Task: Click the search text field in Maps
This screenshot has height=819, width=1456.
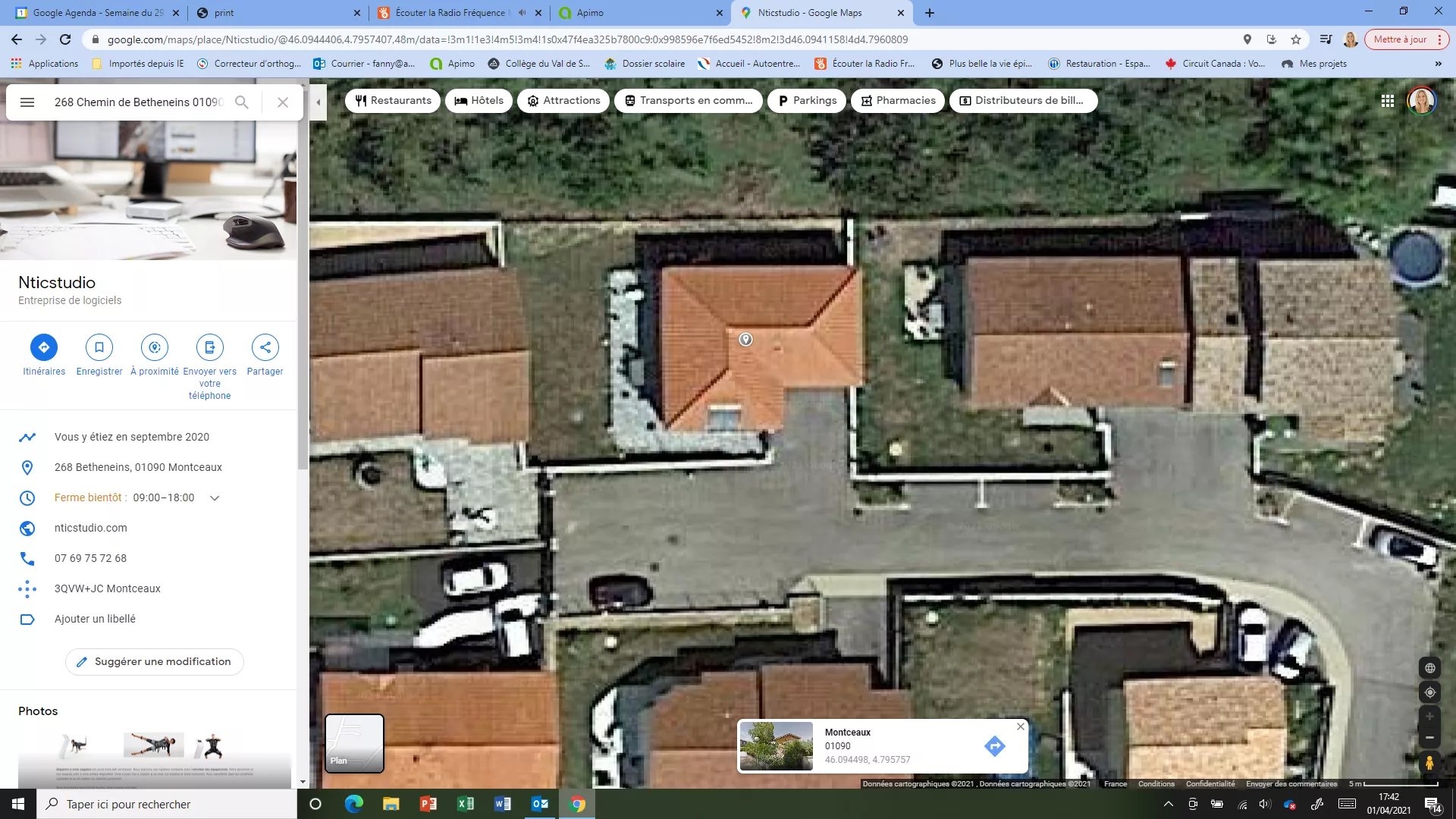Action: click(x=138, y=102)
